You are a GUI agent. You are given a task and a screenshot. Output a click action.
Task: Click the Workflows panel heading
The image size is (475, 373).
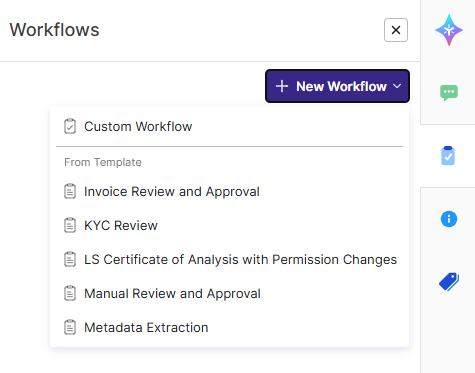pyautogui.click(x=54, y=30)
